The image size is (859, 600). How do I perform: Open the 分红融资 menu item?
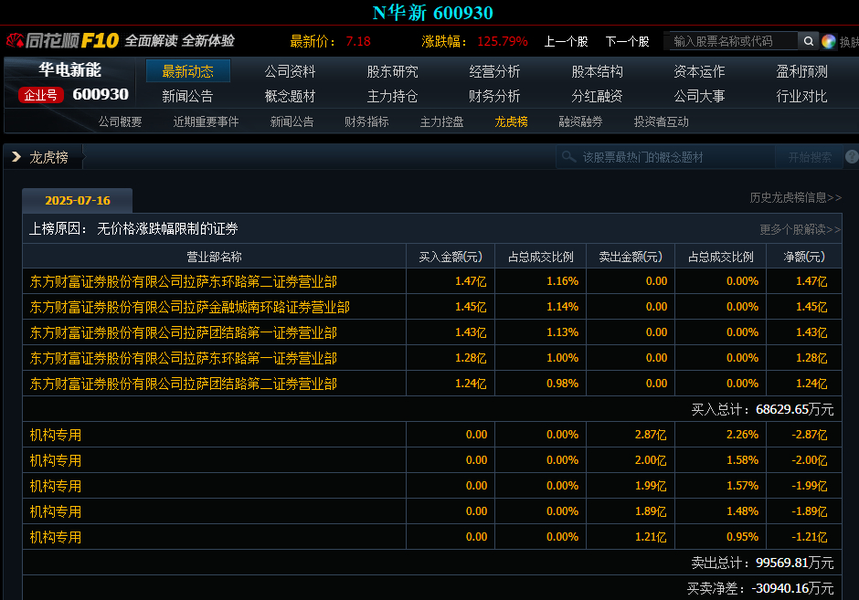tap(597, 96)
